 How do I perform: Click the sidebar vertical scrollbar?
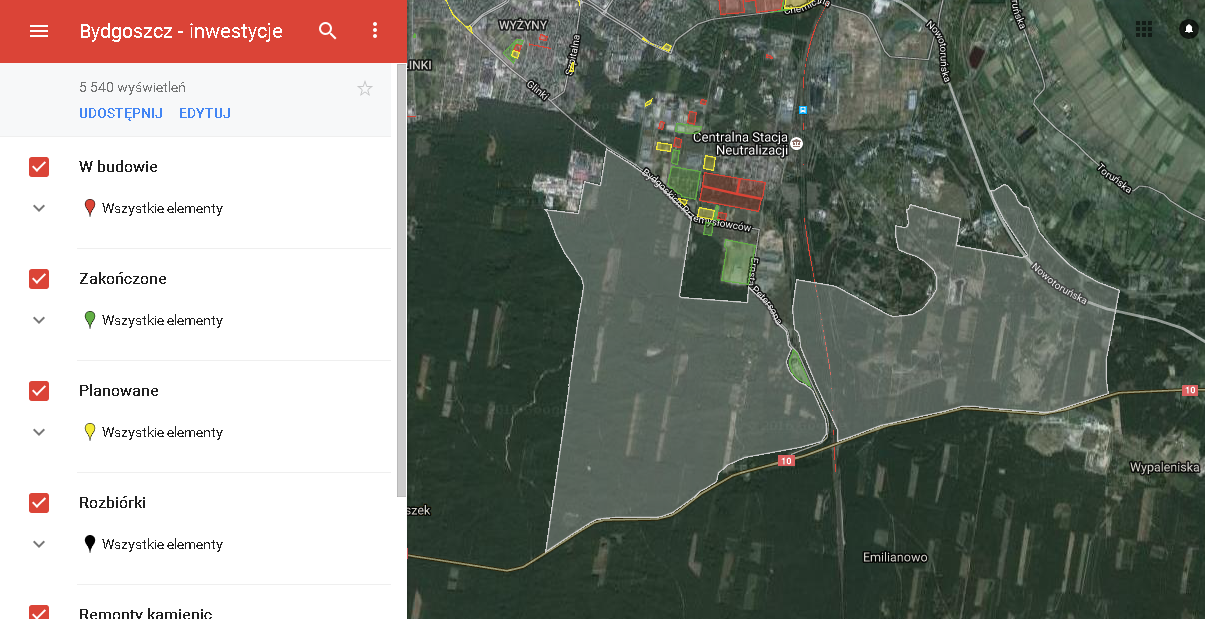pos(402,280)
